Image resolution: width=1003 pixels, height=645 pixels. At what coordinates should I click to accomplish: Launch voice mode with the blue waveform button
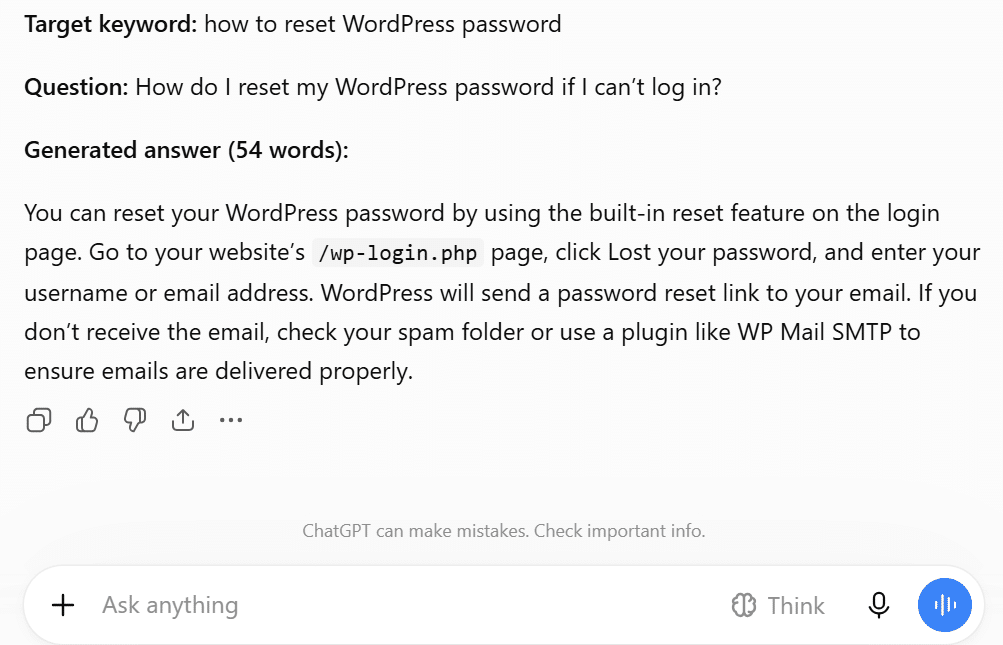click(945, 605)
